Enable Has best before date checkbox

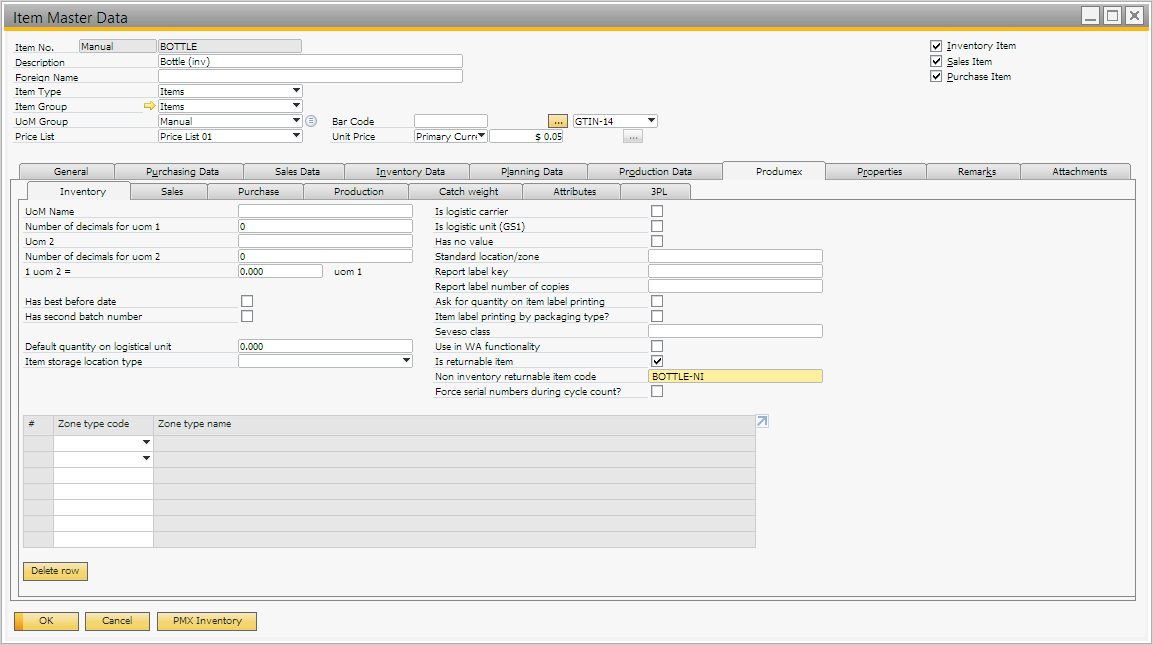pos(247,301)
